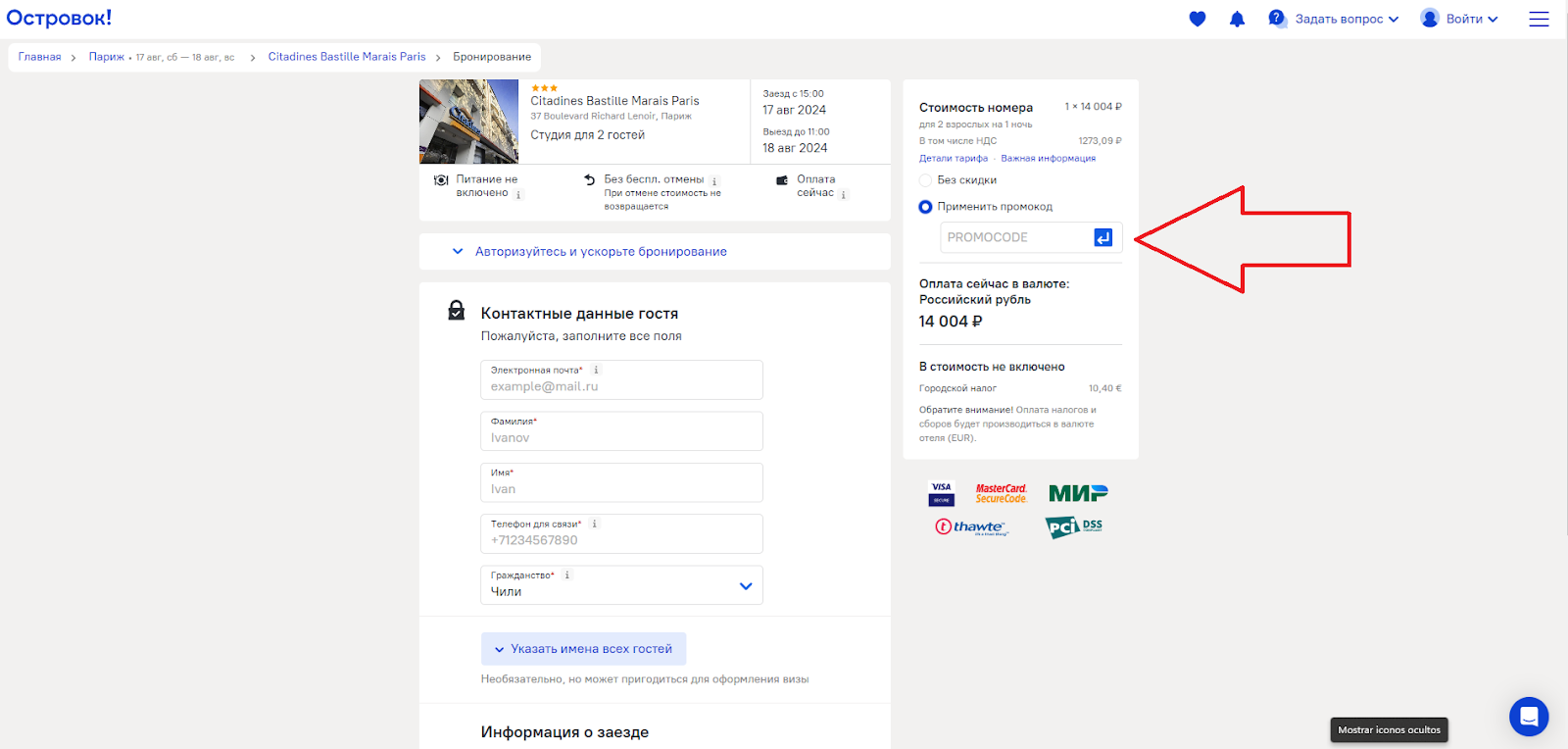Click the MasterCard SecureCode logo
Screen dimensions: 1568x749
click(x=1001, y=493)
